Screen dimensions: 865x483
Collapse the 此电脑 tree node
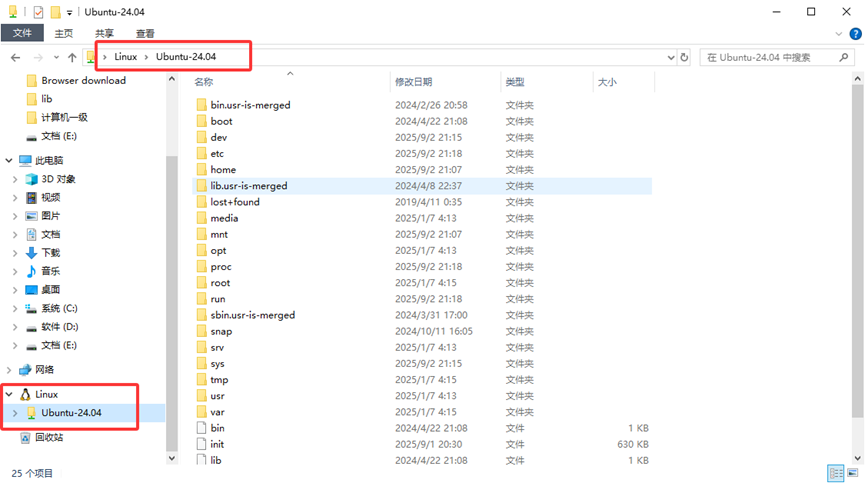tap(9, 160)
